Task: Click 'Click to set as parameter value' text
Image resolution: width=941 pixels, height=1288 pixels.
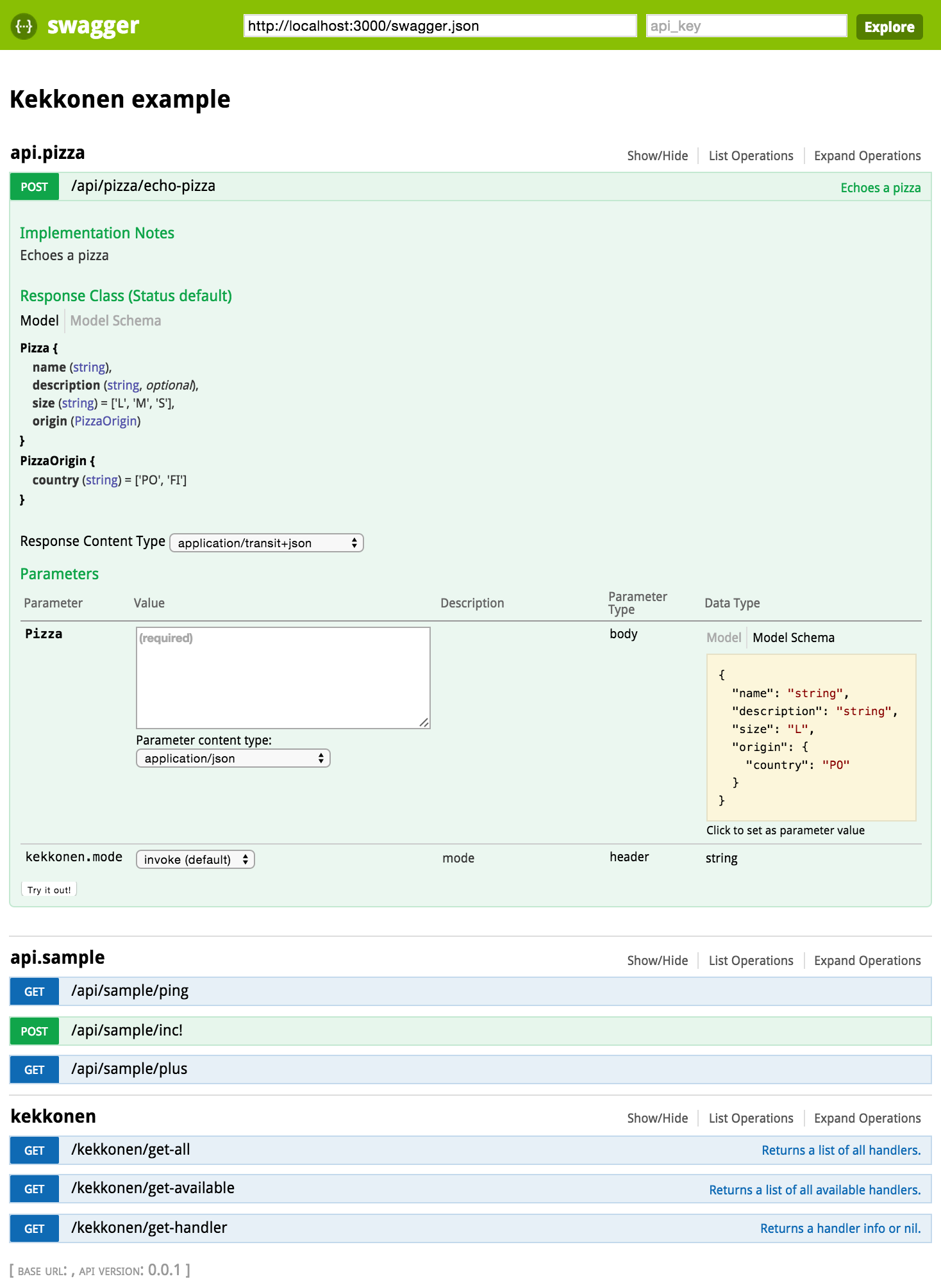Action: [x=785, y=830]
